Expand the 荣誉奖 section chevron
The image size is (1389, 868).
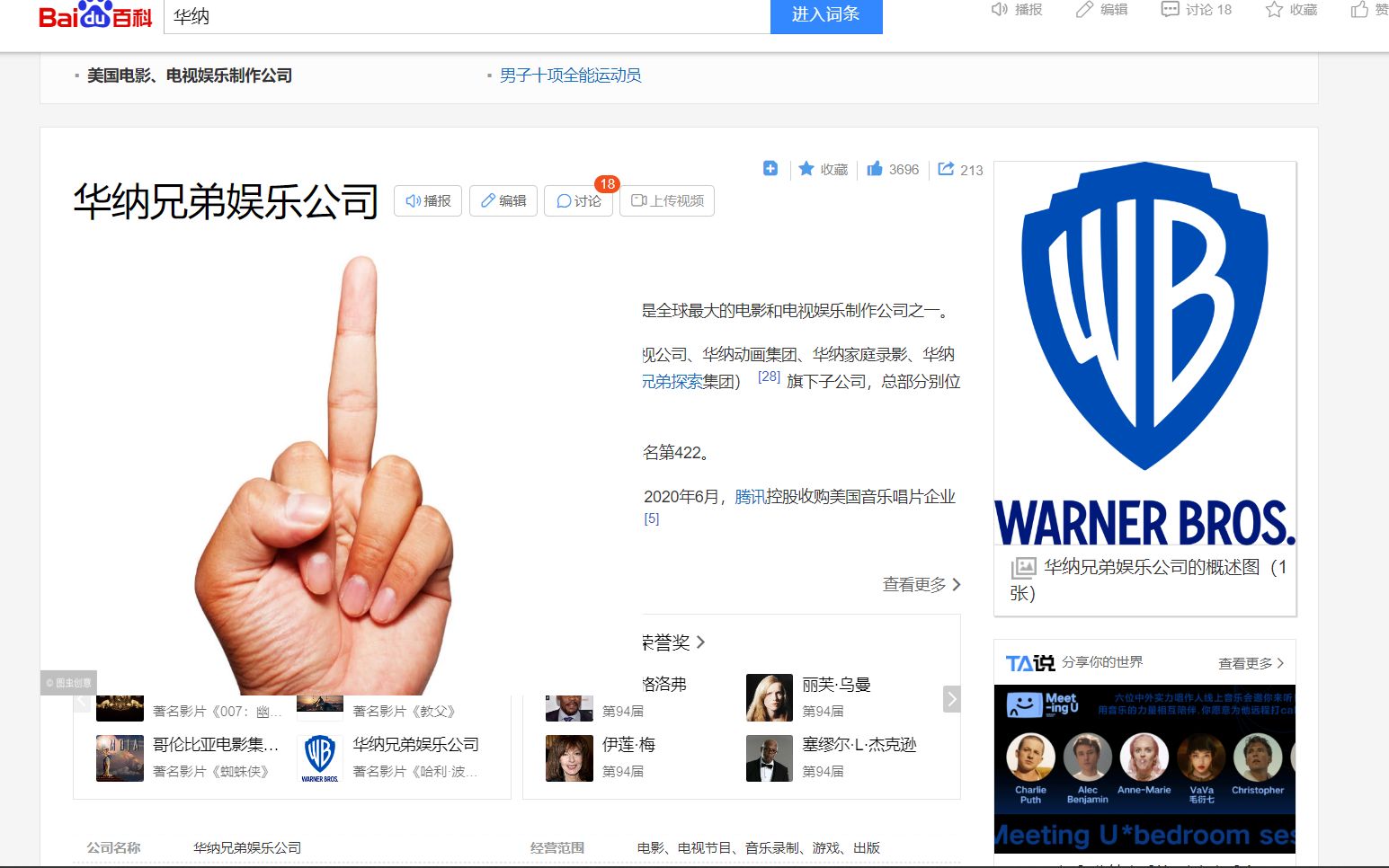point(701,642)
